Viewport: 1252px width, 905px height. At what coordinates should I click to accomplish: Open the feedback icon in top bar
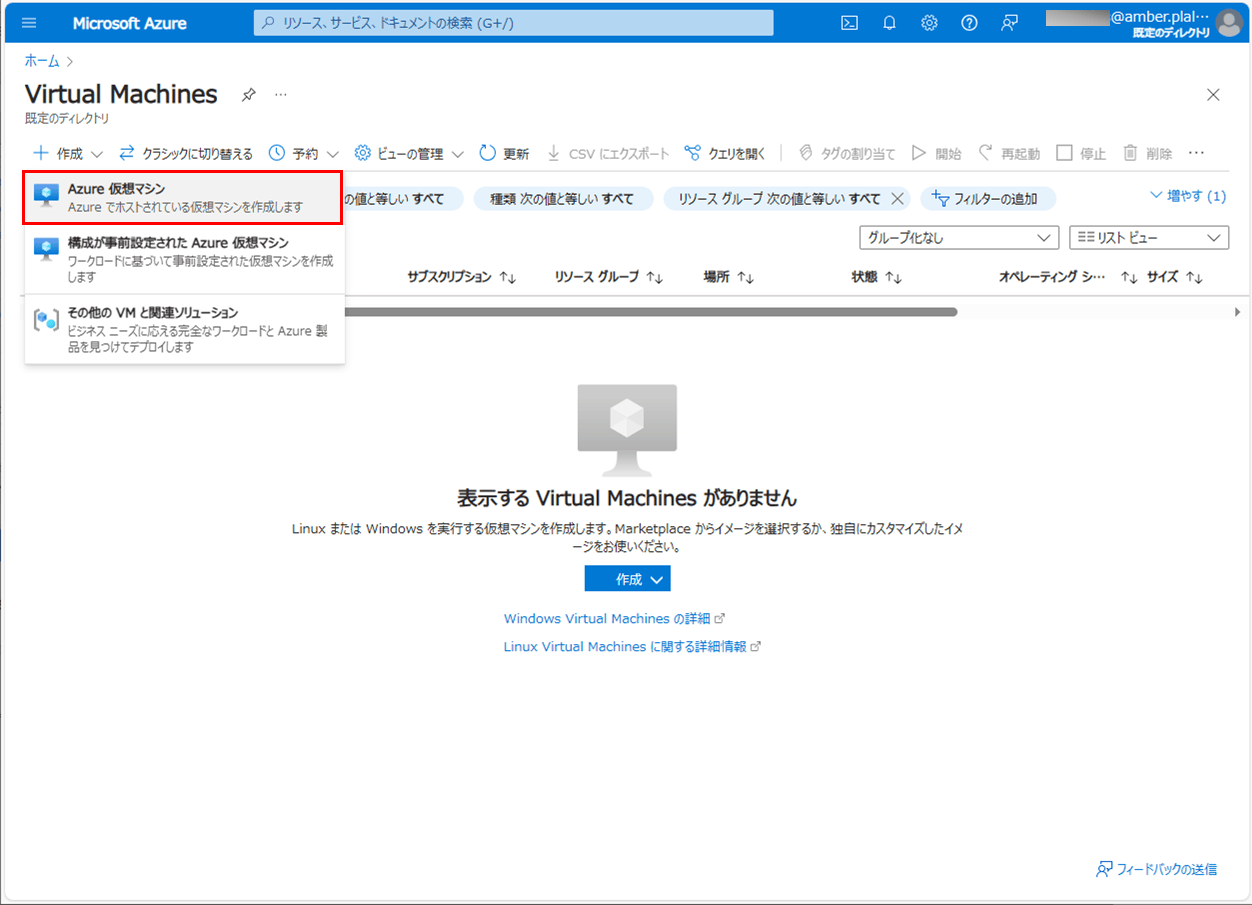(x=1010, y=23)
